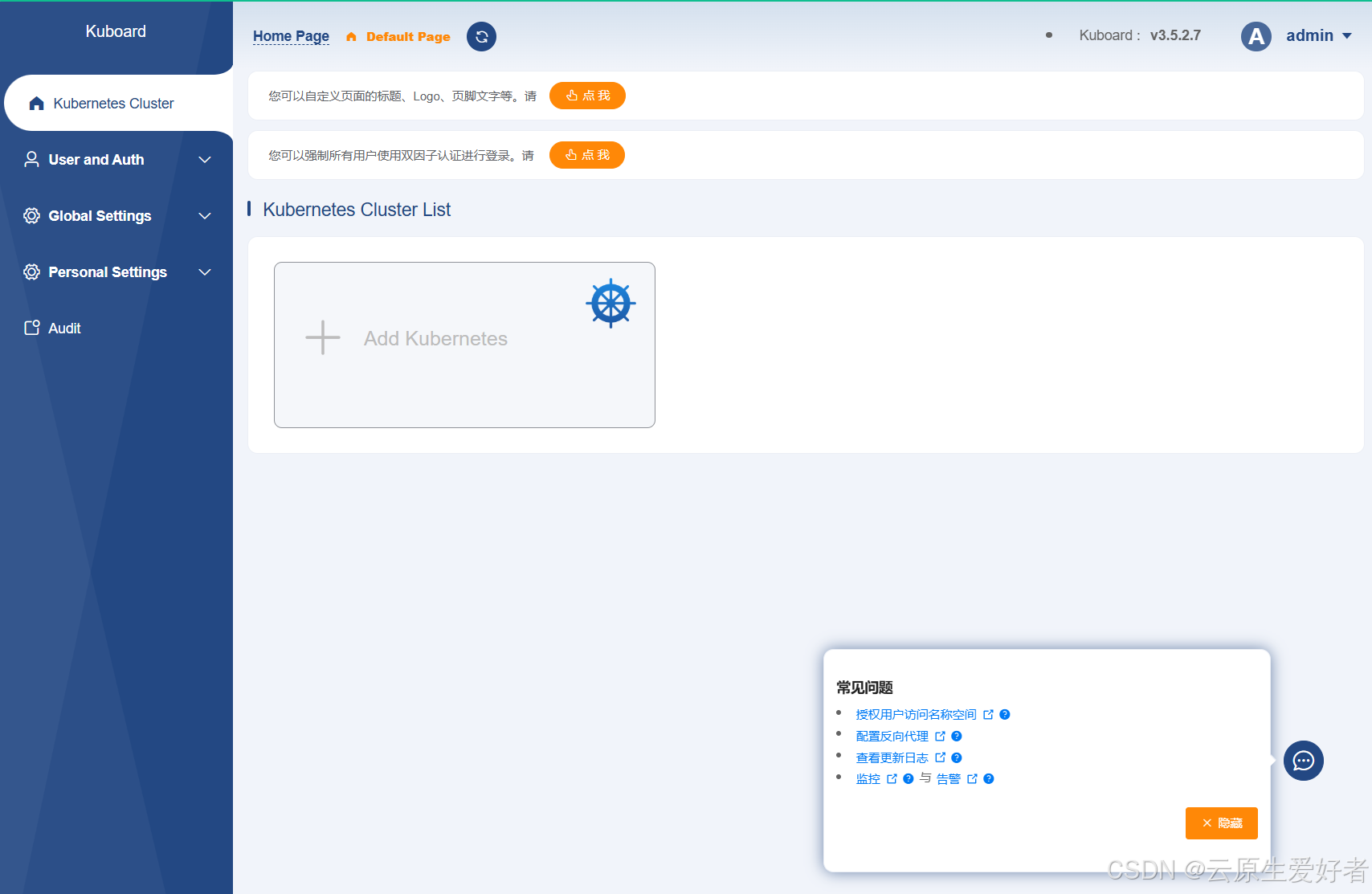Open external link icon after 监控

pyautogui.click(x=892, y=778)
